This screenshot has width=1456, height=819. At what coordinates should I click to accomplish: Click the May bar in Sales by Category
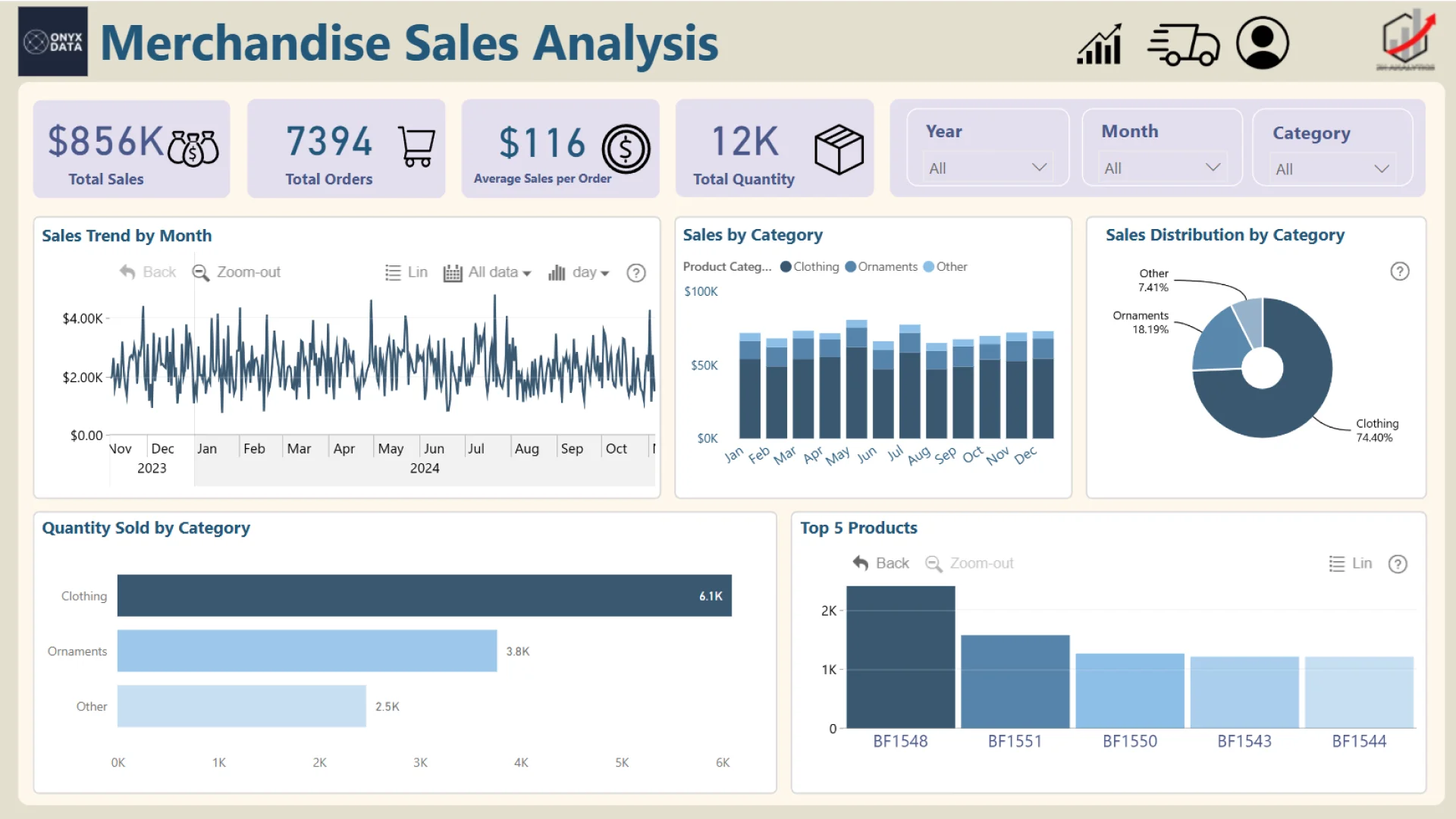[856, 379]
